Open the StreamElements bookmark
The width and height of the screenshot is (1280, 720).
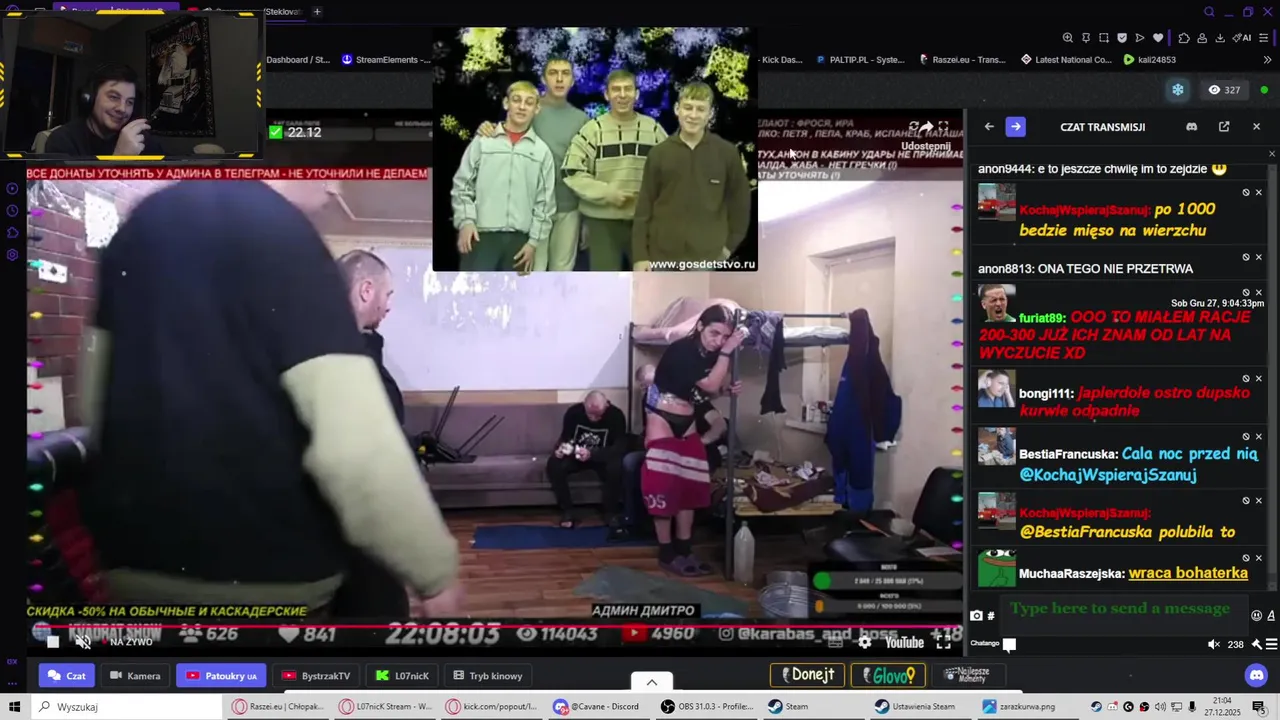(386, 60)
